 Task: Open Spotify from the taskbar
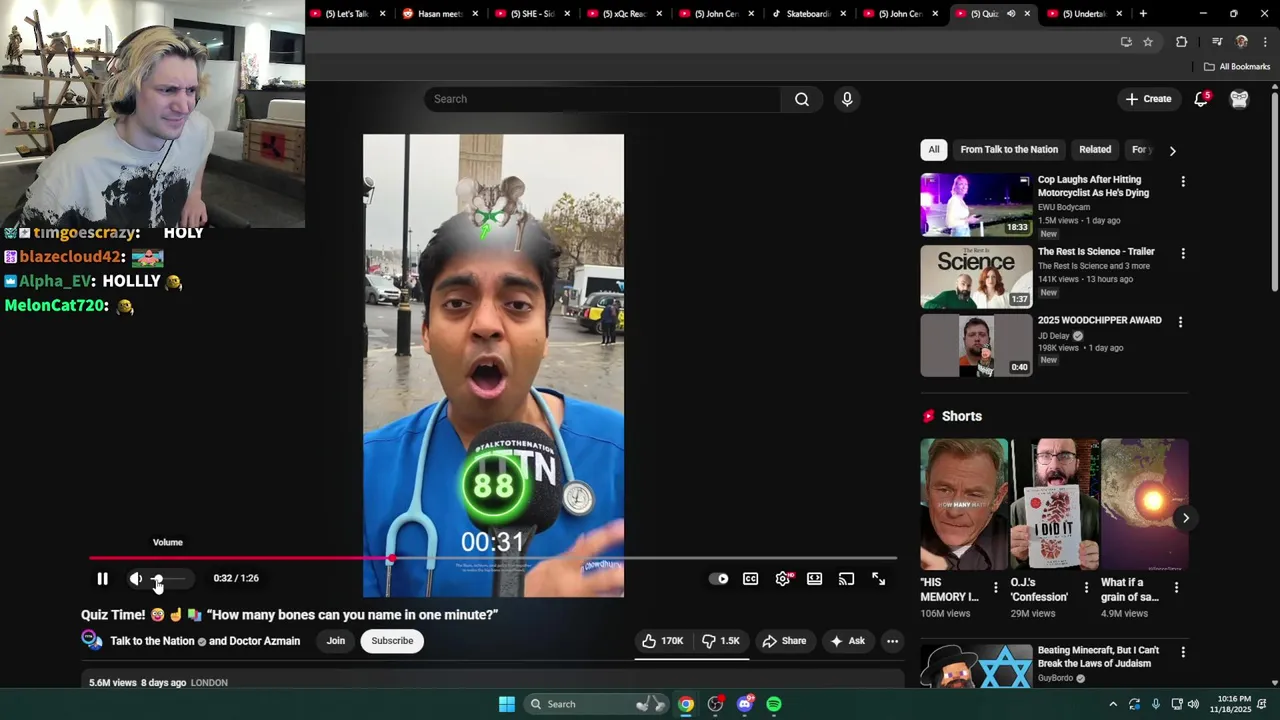coord(774,704)
